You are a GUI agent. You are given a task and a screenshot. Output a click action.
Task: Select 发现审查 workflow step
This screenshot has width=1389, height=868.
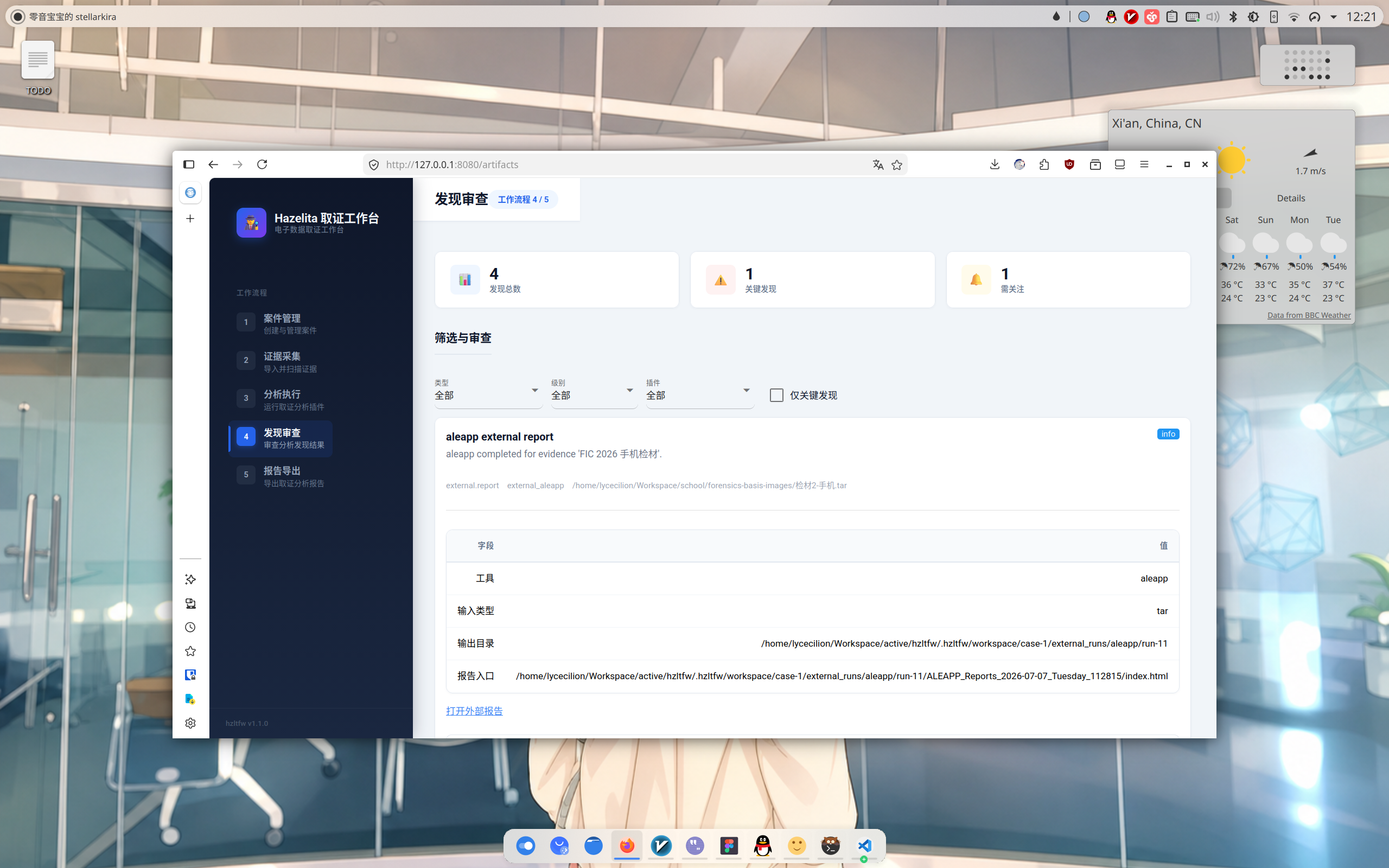tap(281, 438)
